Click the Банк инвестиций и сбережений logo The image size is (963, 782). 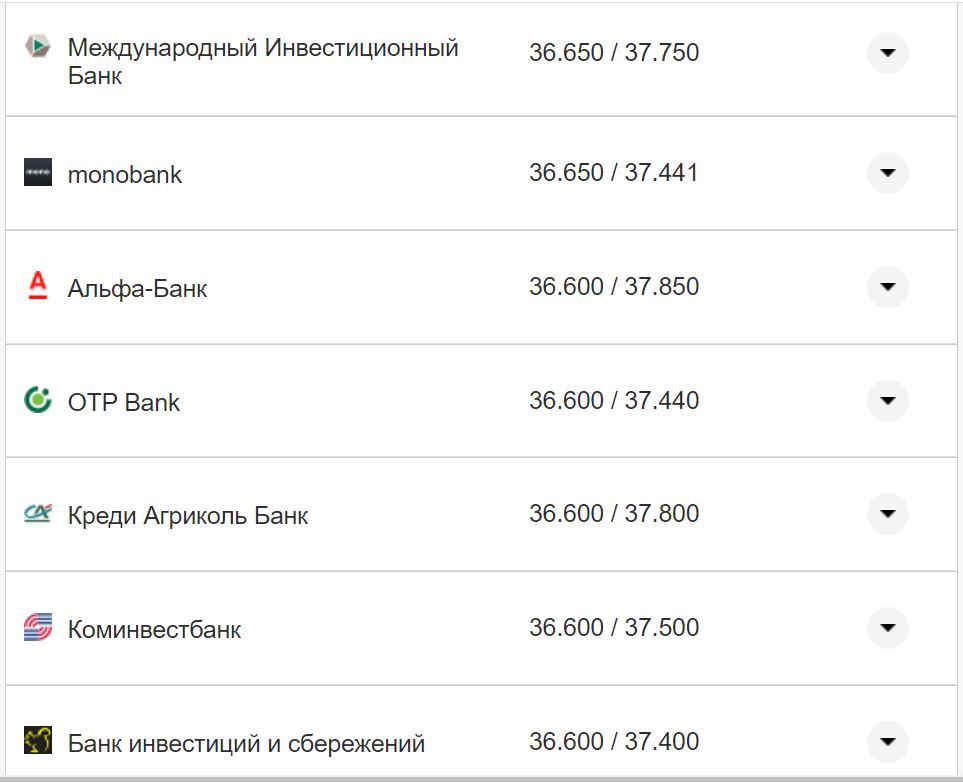coord(38,741)
